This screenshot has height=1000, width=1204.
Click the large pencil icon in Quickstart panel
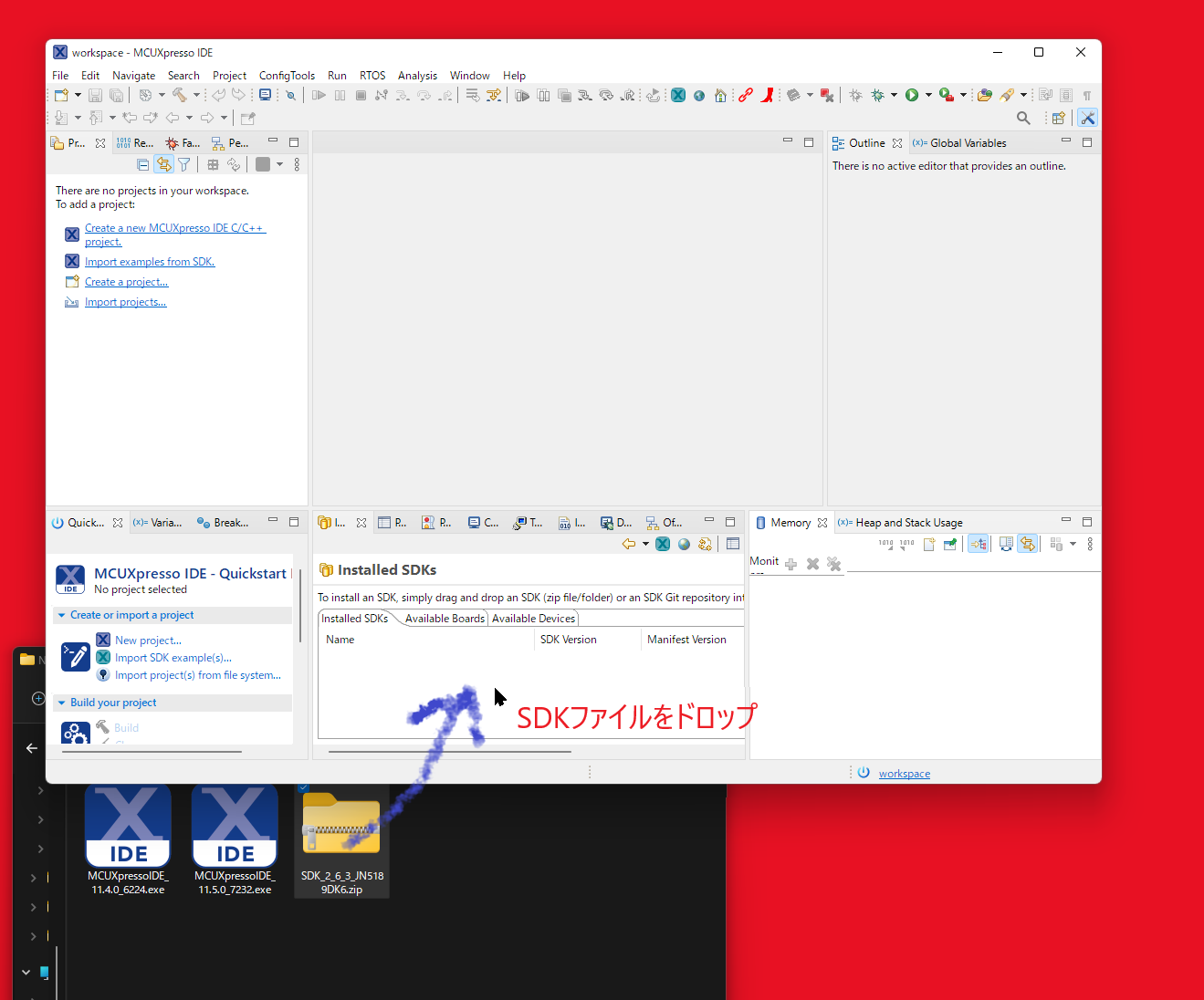coord(76,657)
